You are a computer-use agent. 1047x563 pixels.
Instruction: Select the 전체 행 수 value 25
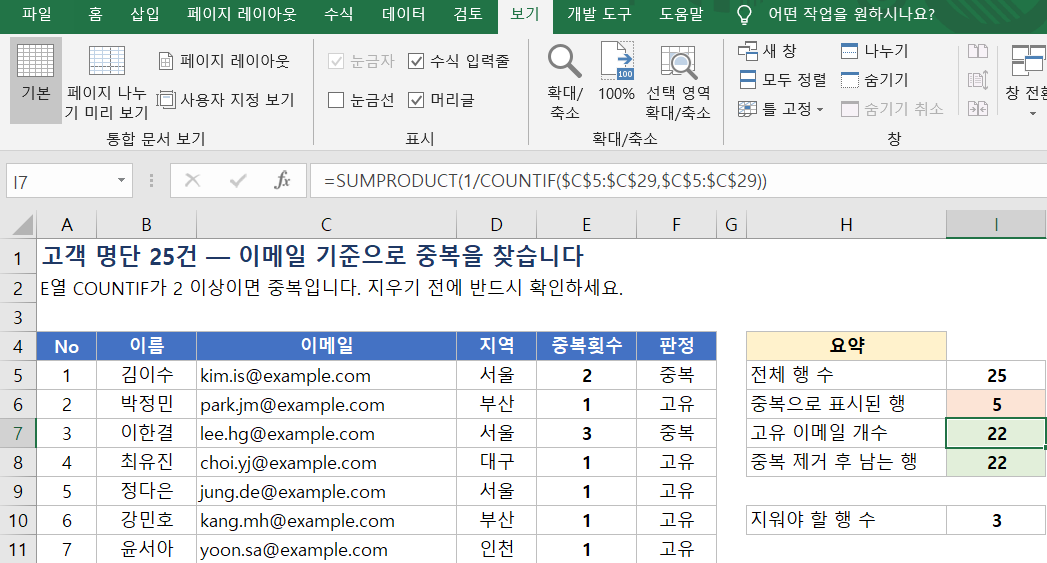tap(996, 375)
